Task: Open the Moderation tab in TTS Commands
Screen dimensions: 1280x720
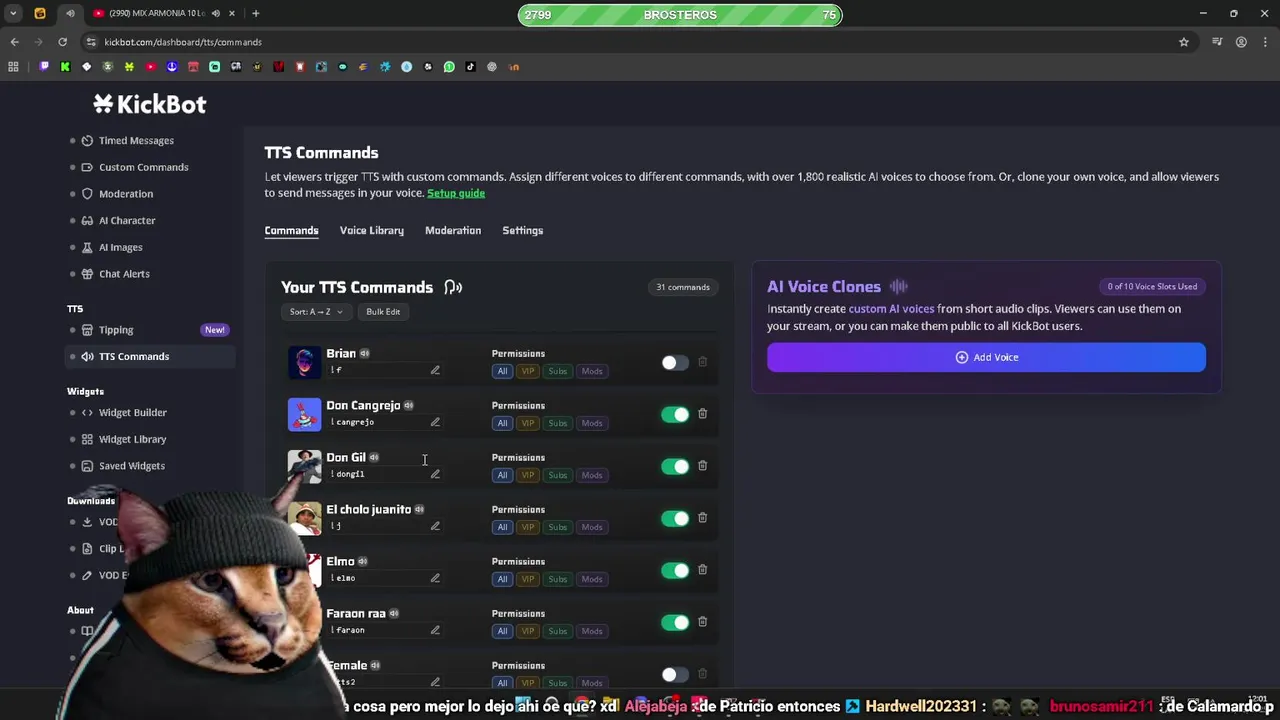Action: point(453,230)
